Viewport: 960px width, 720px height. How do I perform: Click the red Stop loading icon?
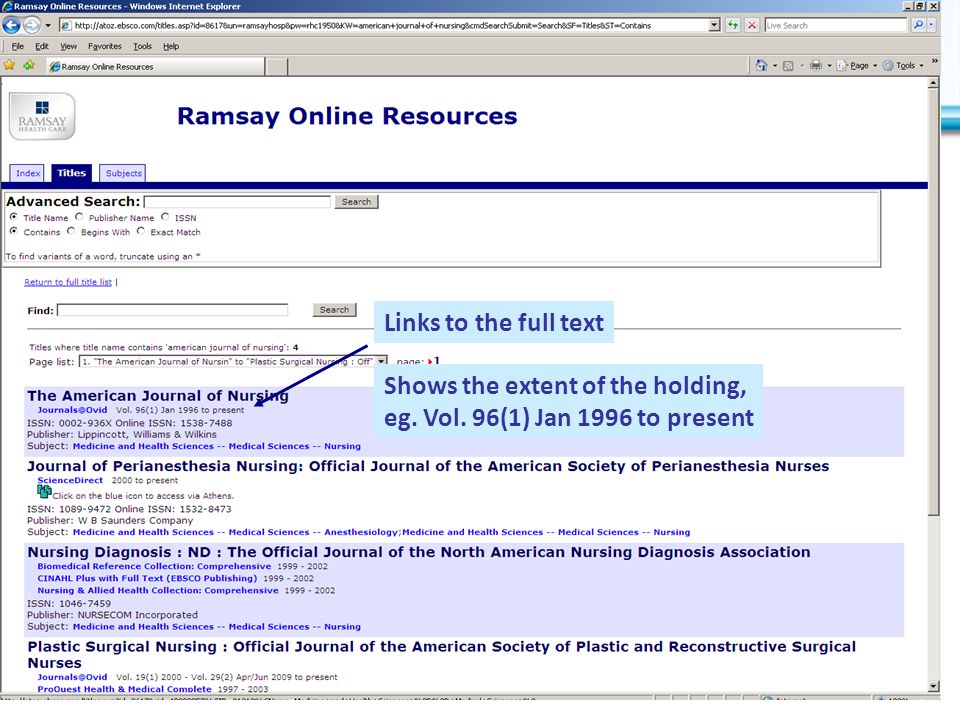click(x=752, y=25)
